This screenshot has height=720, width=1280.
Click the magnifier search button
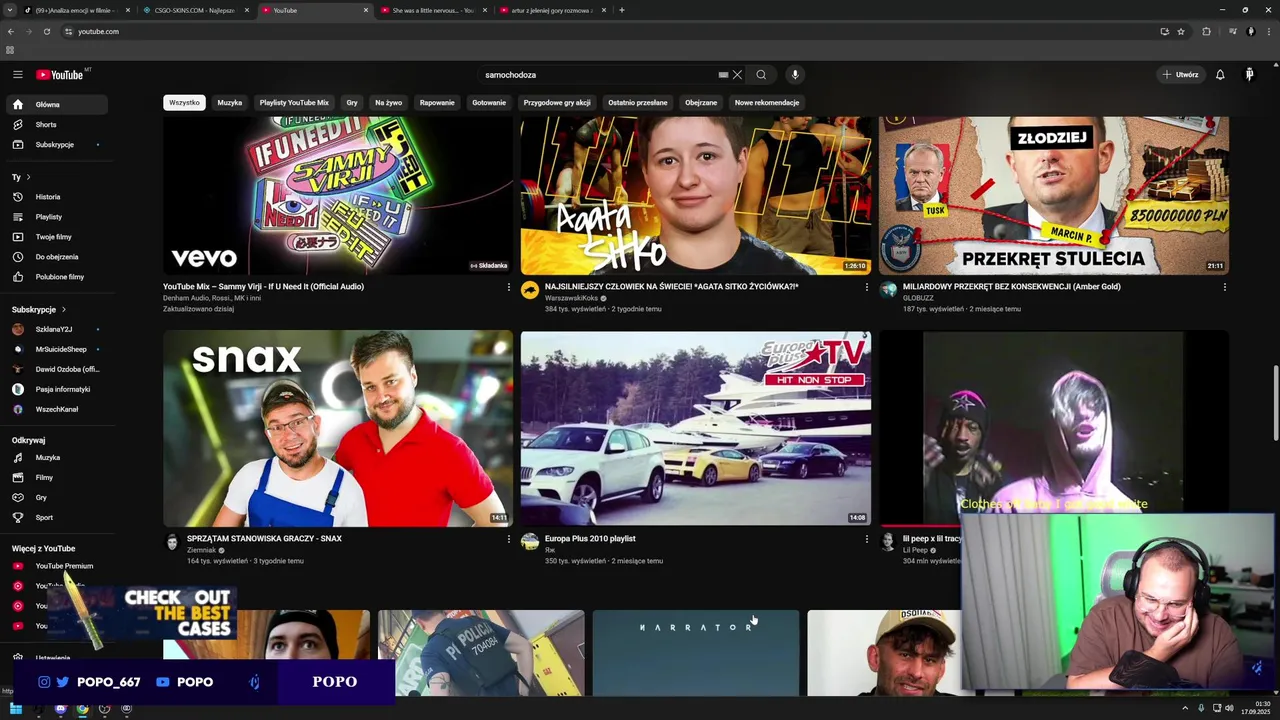click(761, 75)
